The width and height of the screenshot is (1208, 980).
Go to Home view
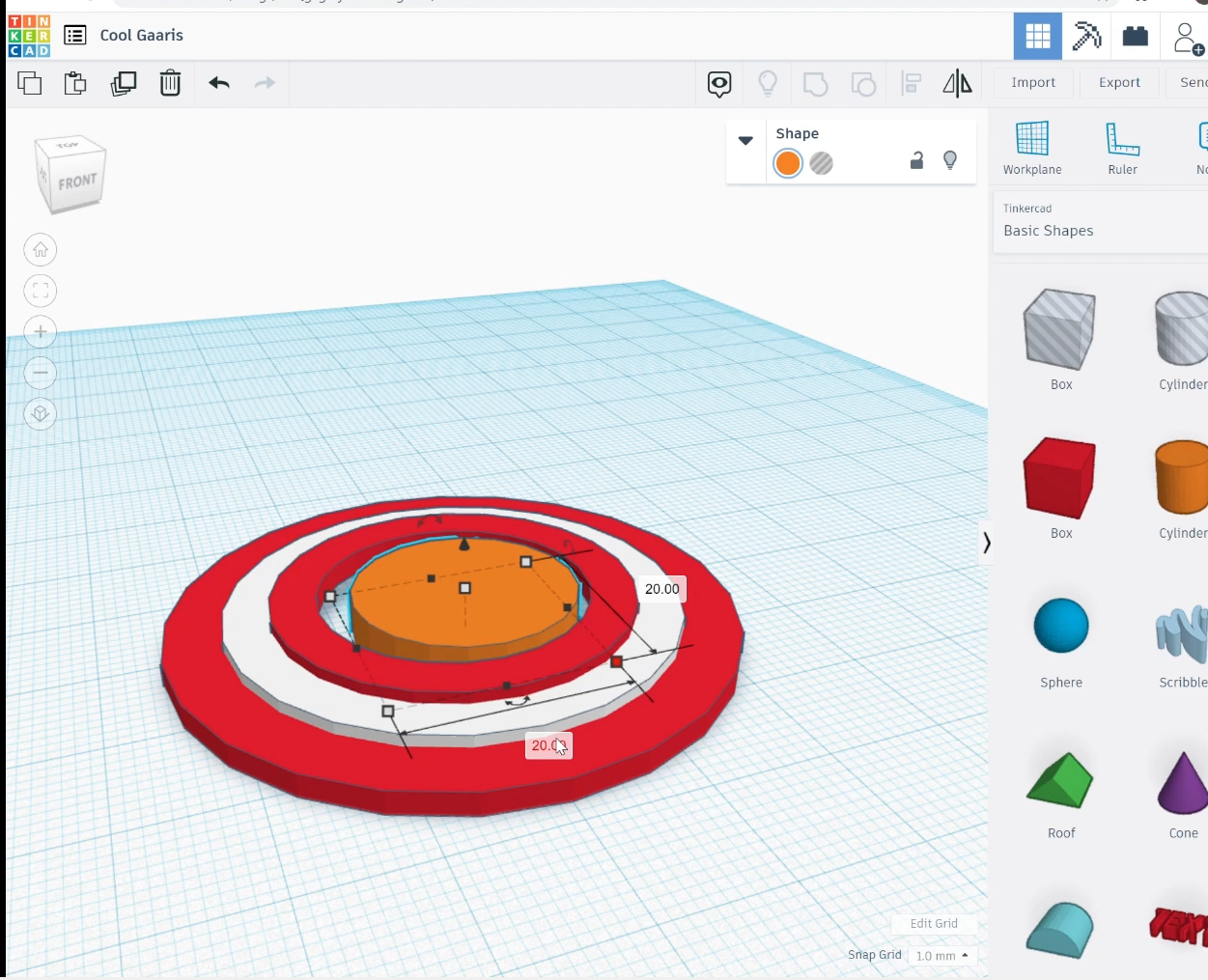tap(41, 250)
